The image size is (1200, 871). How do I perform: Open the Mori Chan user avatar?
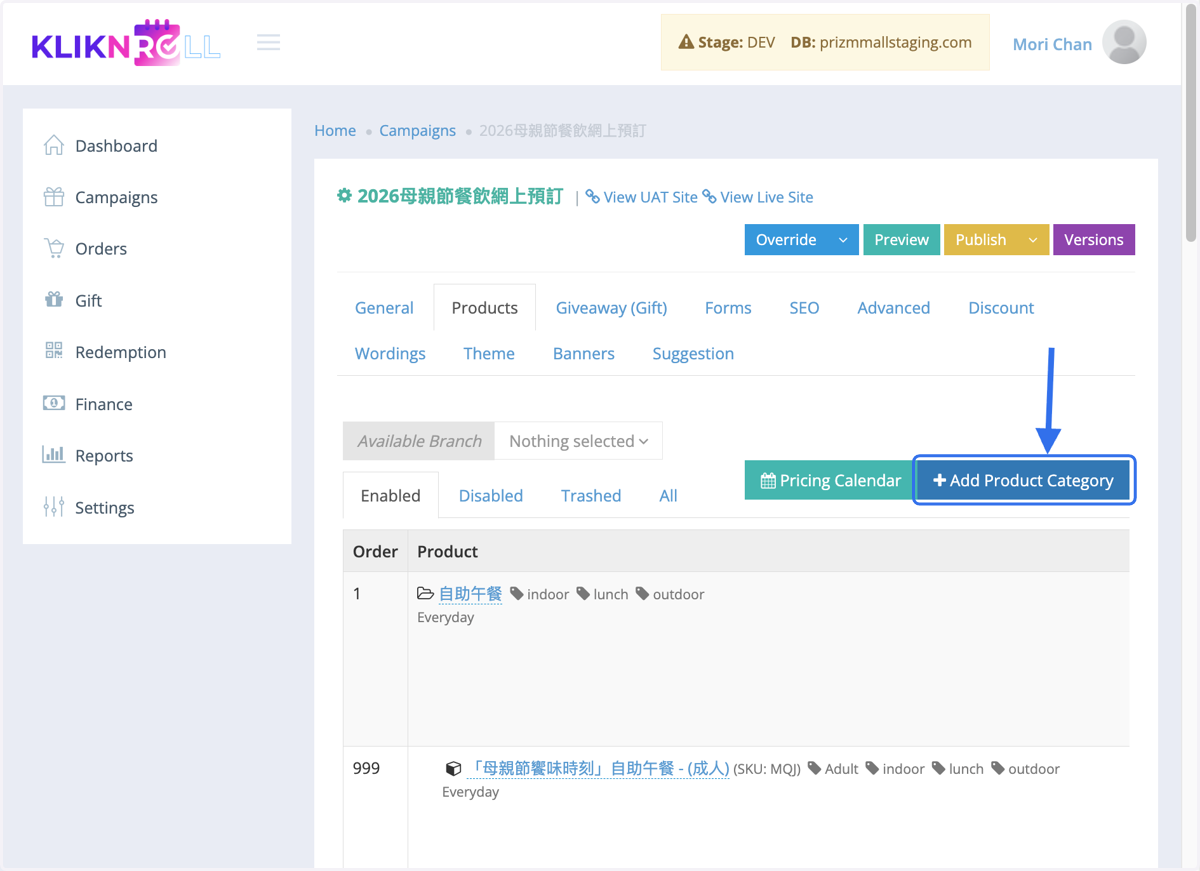[x=1124, y=43]
